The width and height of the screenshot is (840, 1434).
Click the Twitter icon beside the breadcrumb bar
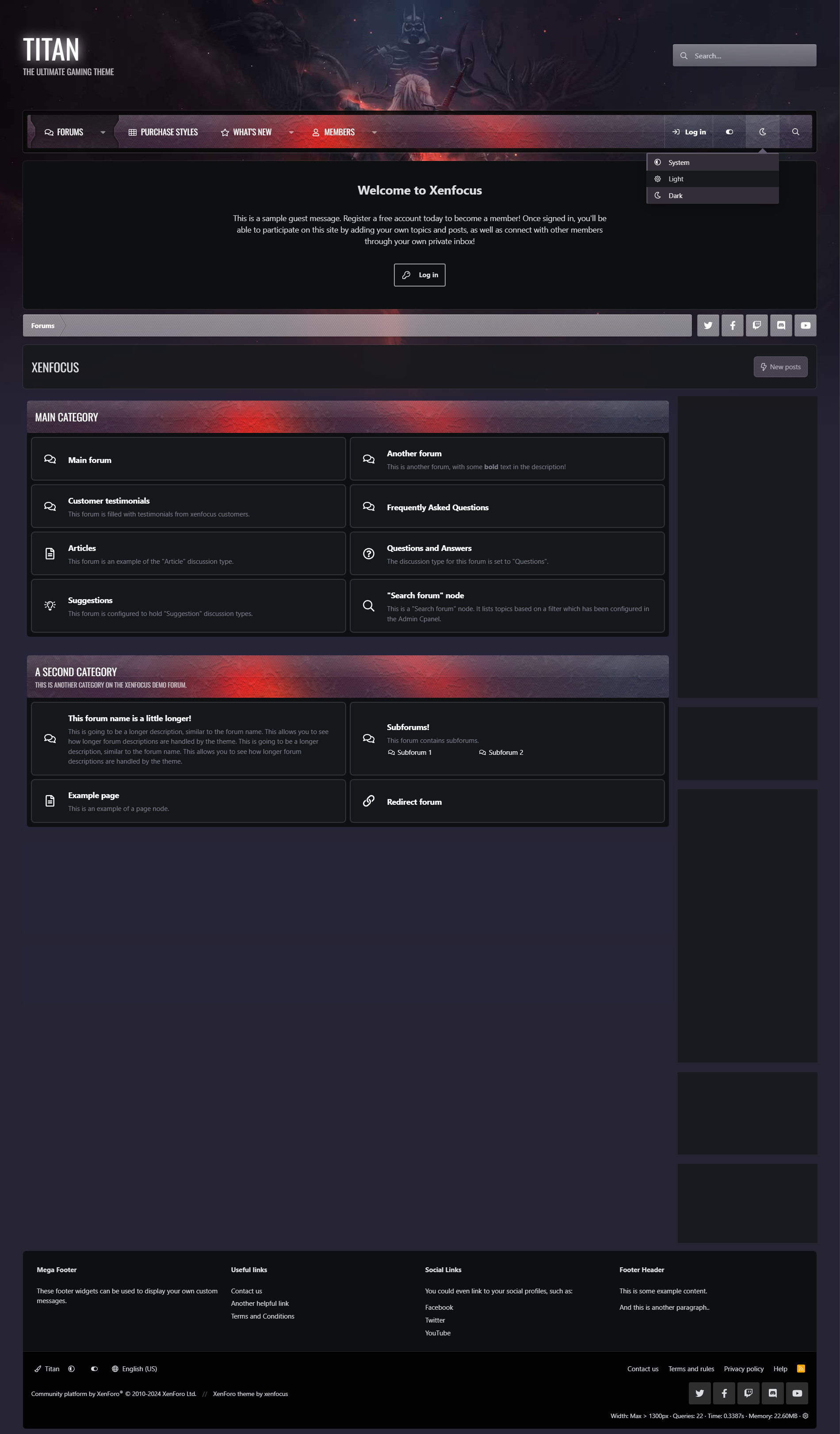[x=707, y=325]
